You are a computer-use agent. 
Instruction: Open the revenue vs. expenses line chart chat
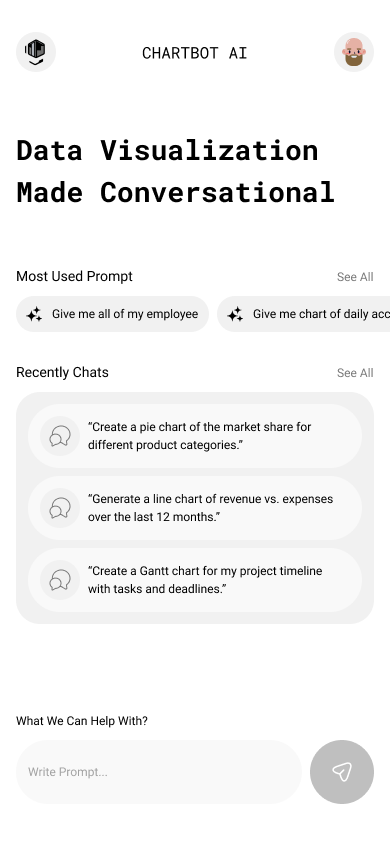point(195,508)
